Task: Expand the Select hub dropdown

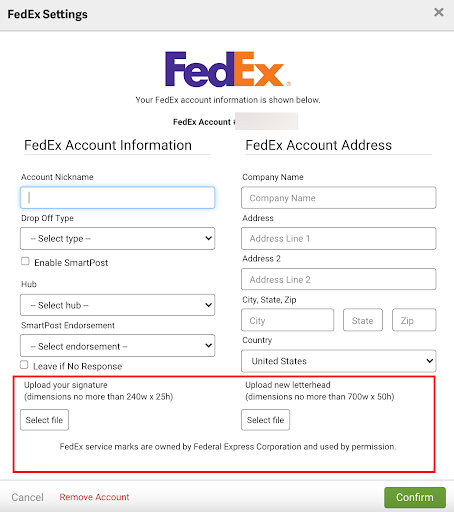Action: click(117, 305)
